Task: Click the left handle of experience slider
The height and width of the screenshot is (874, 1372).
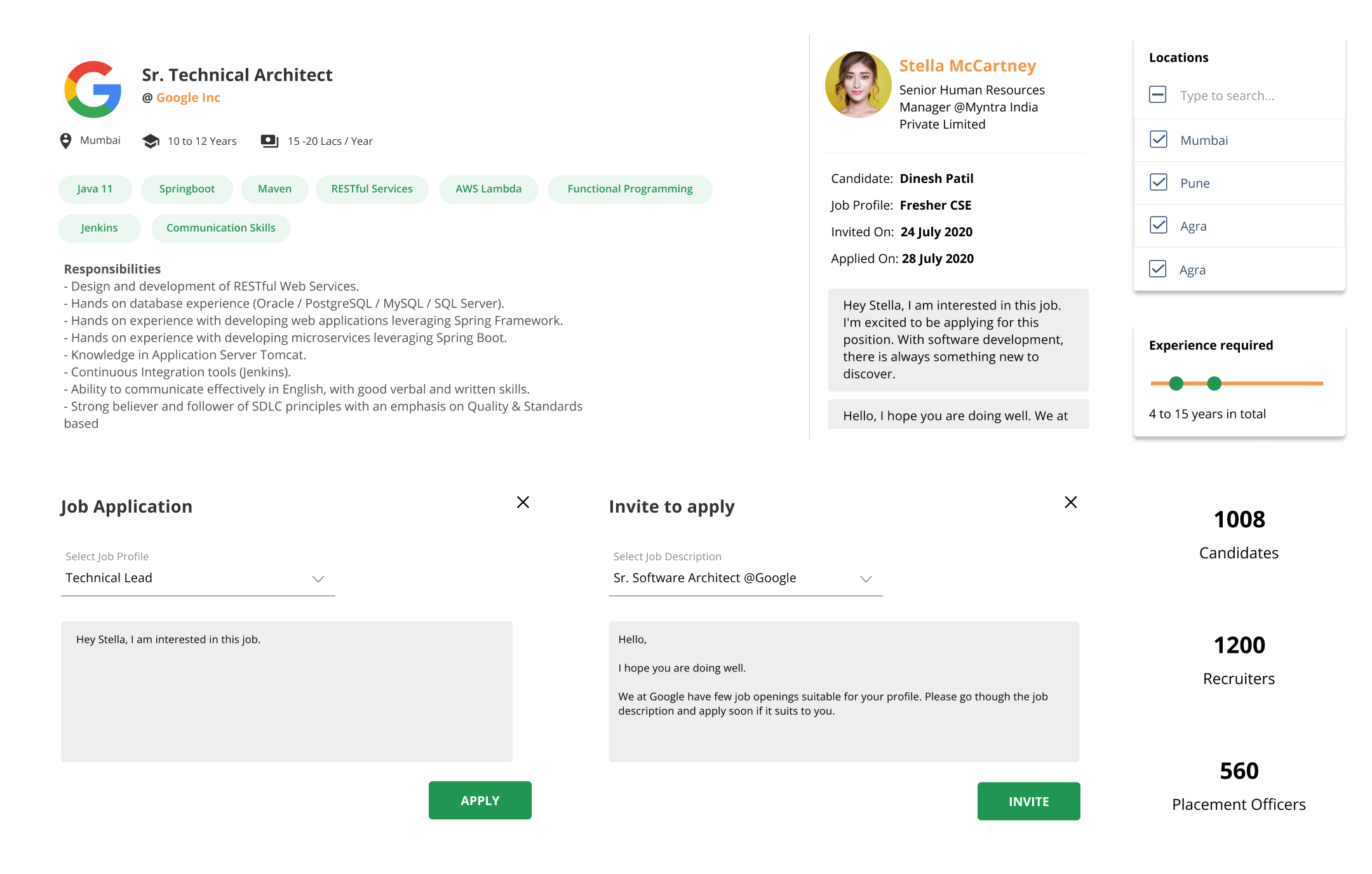Action: 1176,383
